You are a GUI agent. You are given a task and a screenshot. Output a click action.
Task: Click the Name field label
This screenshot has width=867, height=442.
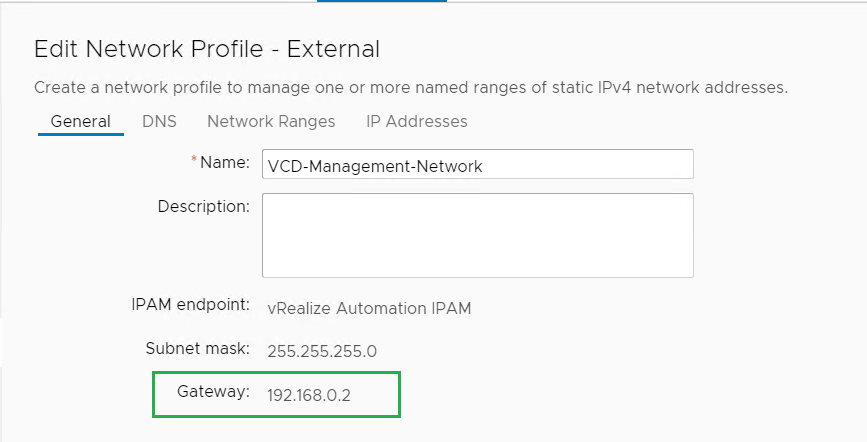tap(225, 162)
